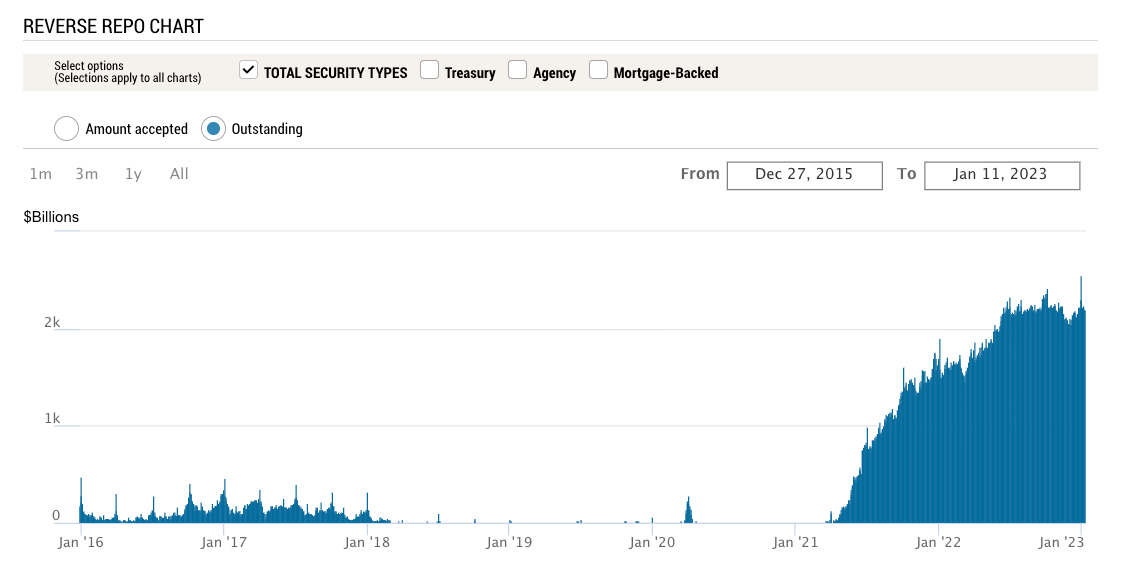Click the $Billions axis title
Viewport: 1121px width, 564px height.
(x=51, y=217)
